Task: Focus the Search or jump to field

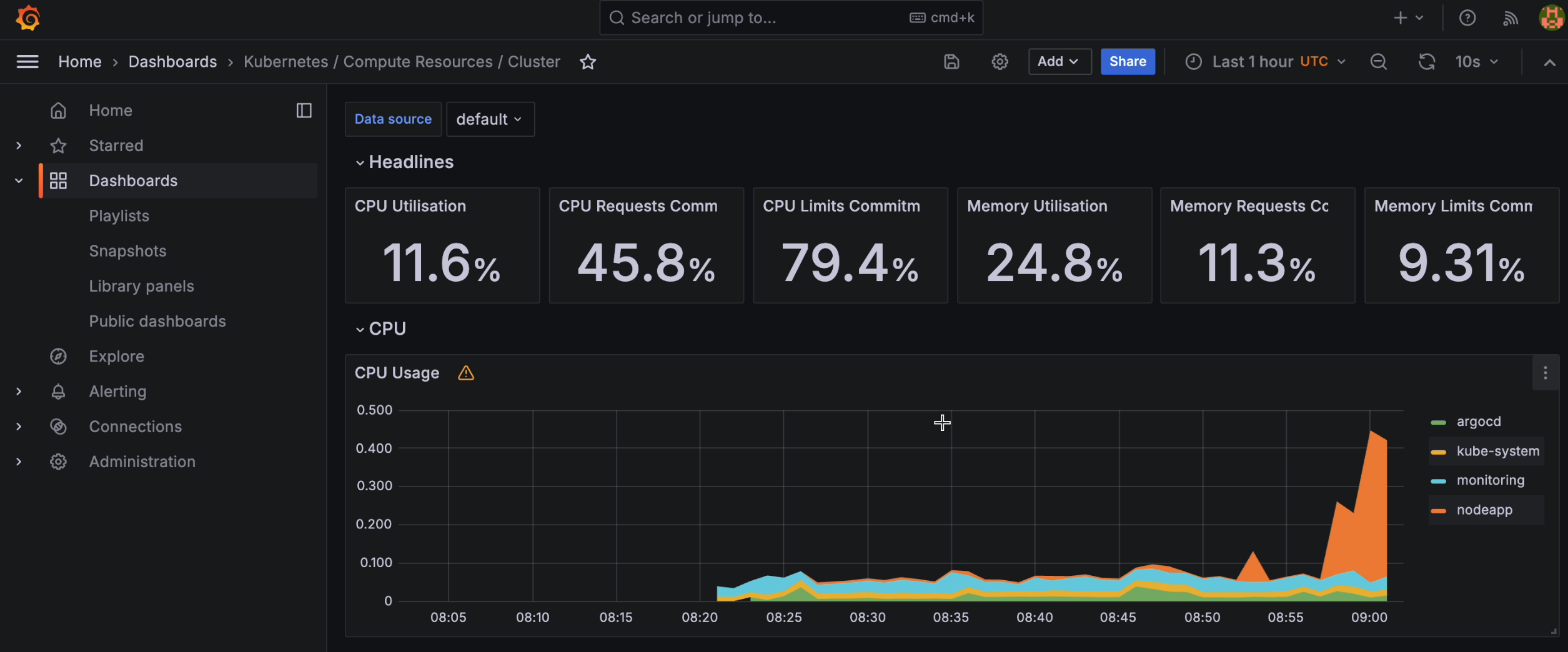Action: click(791, 18)
